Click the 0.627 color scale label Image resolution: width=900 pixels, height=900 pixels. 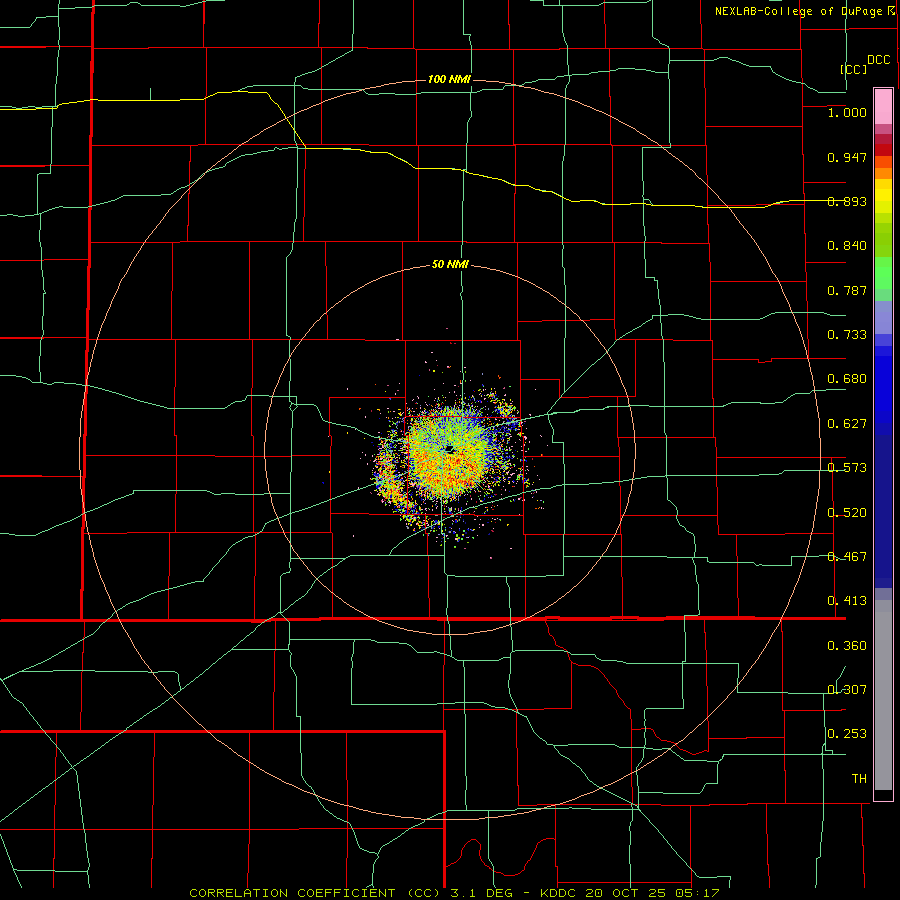[847, 424]
